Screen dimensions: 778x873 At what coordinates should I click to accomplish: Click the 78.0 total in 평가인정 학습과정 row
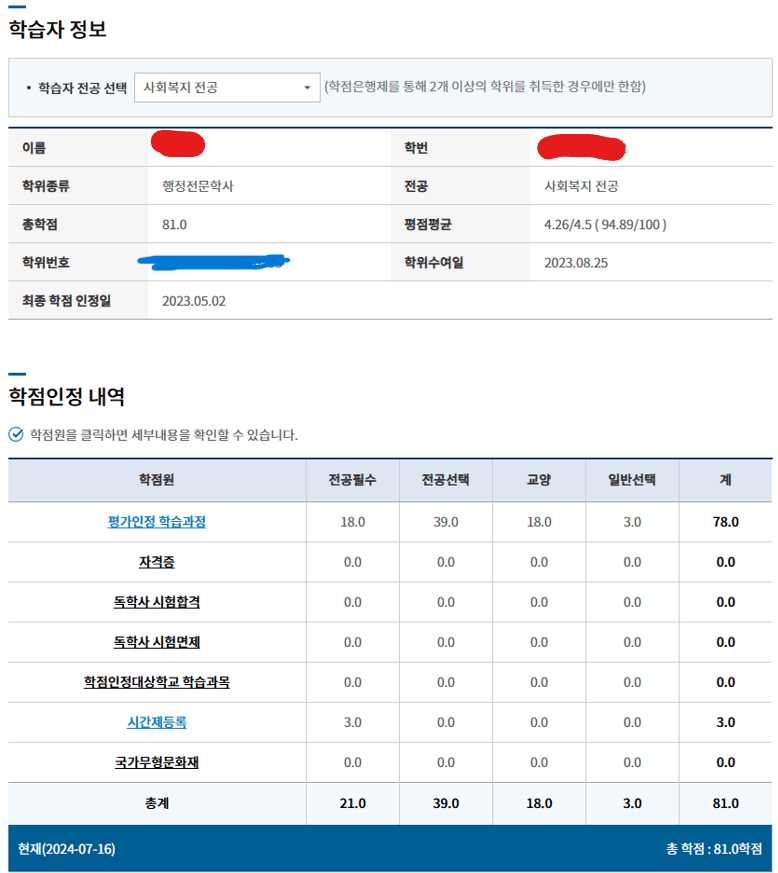[x=726, y=522]
